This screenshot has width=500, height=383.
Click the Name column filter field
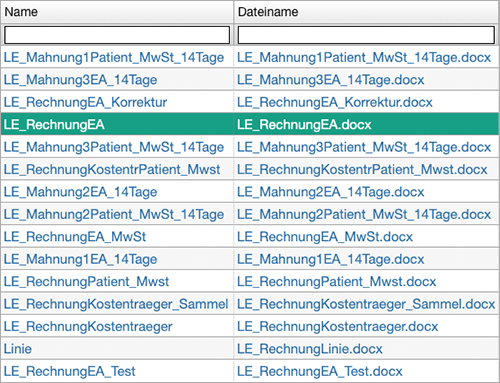point(117,35)
